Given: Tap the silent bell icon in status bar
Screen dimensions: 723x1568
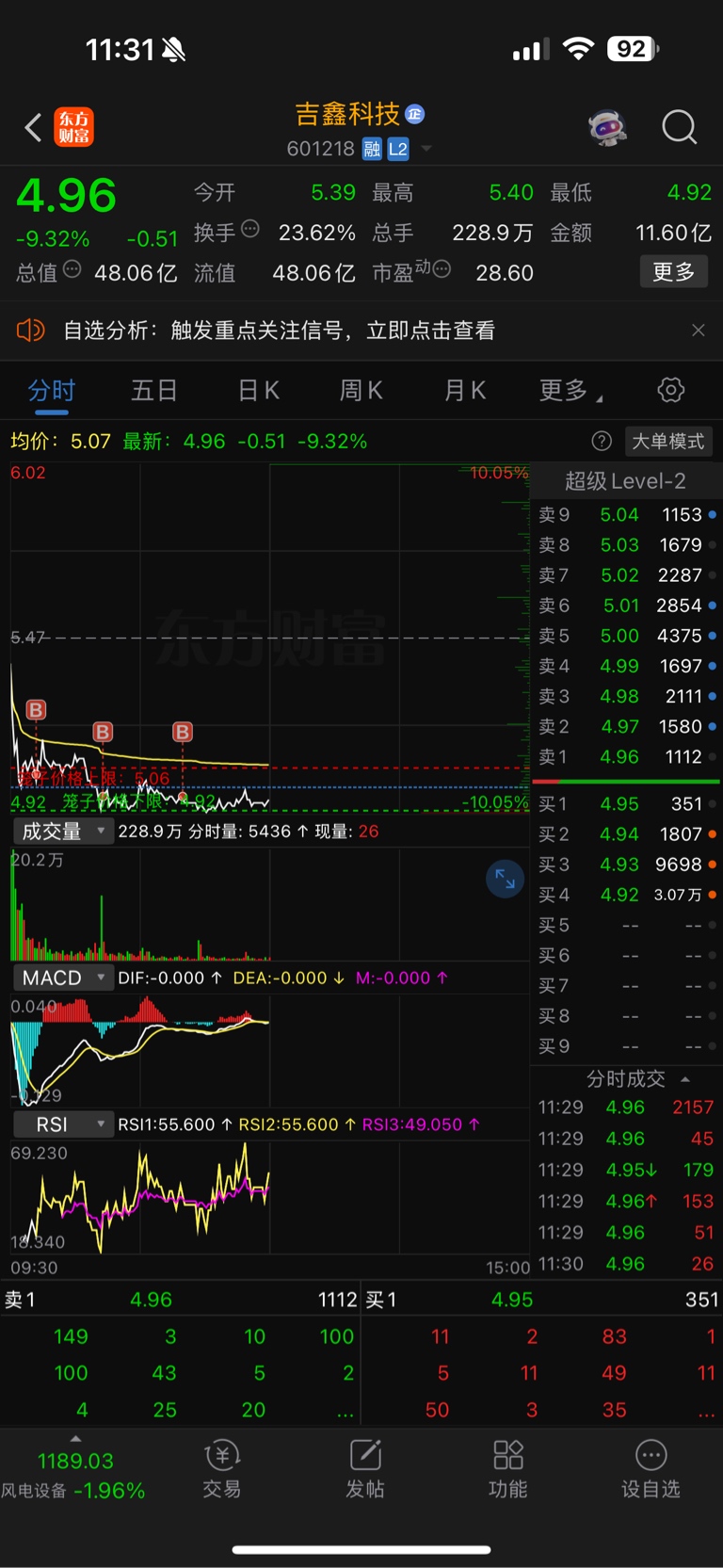Looking at the screenshot, I should 173,50.
